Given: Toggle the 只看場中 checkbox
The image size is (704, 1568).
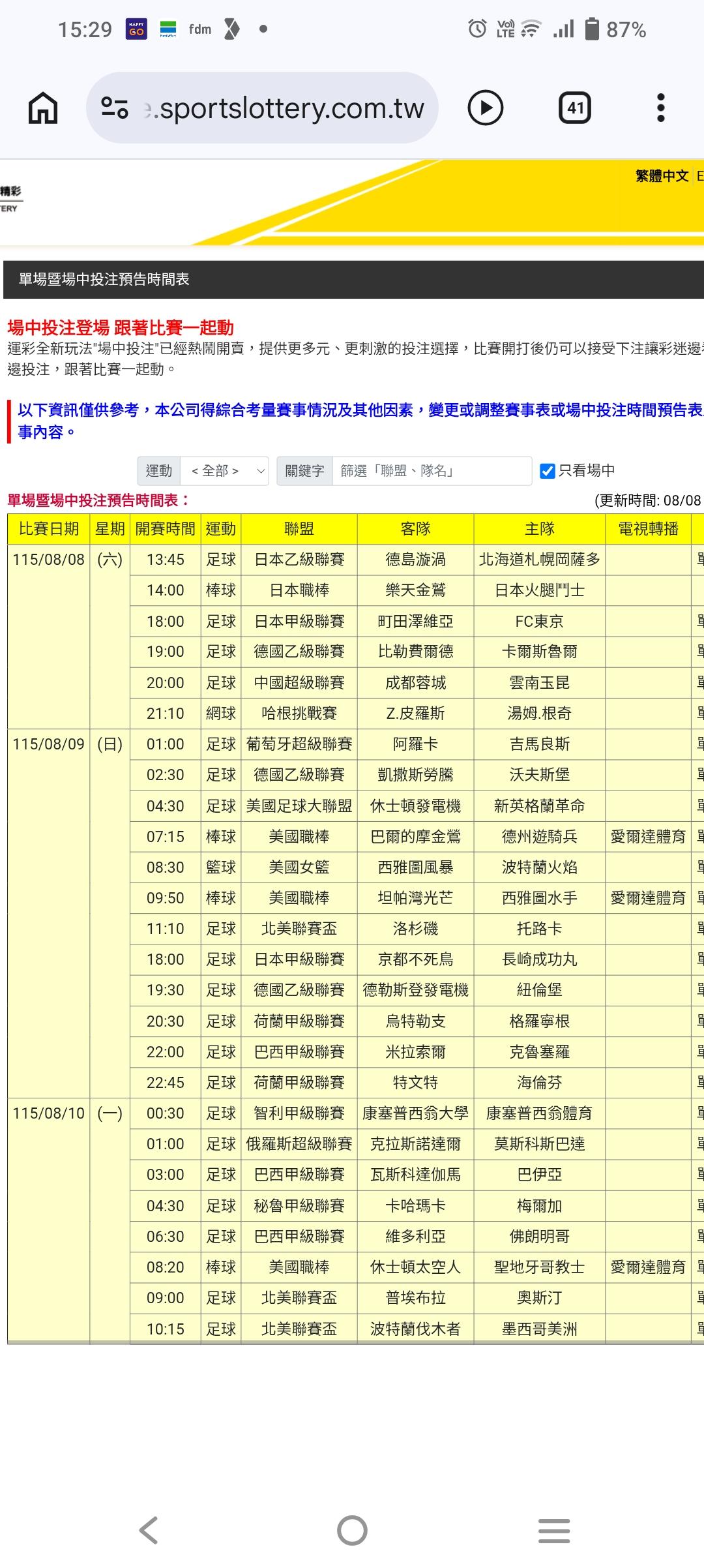Looking at the screenshot, I should tap(548, 470).
